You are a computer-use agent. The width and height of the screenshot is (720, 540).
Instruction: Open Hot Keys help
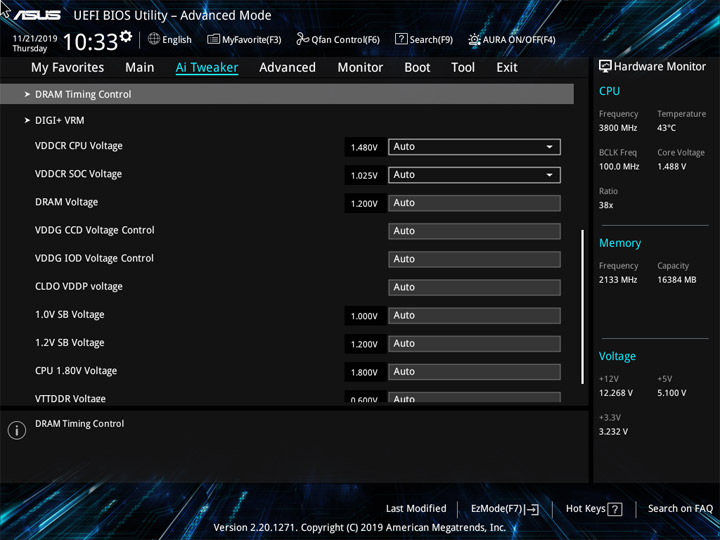pos(594,509)
